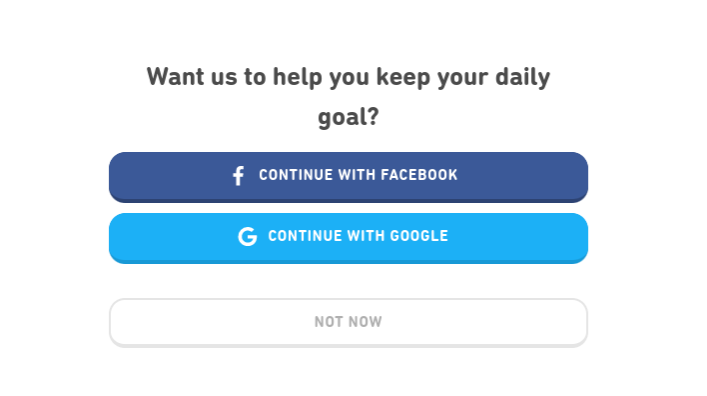707x396 pixels.
Task: Click the Facebook 'f' logo icon
Action: click(239, 176)
